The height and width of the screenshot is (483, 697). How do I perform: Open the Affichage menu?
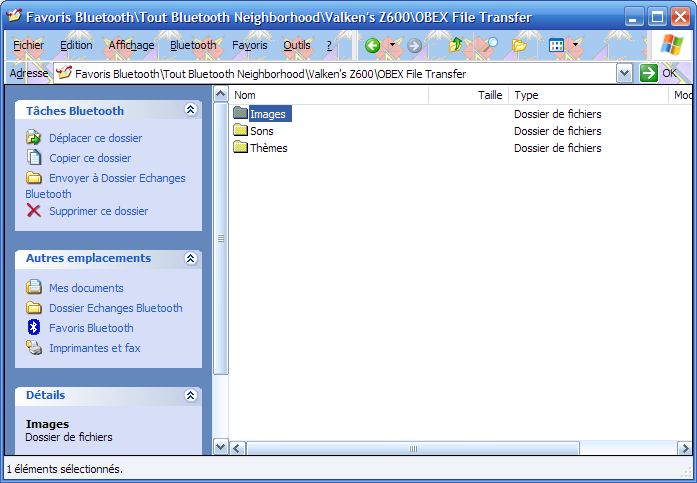click(x=131, y=45)
